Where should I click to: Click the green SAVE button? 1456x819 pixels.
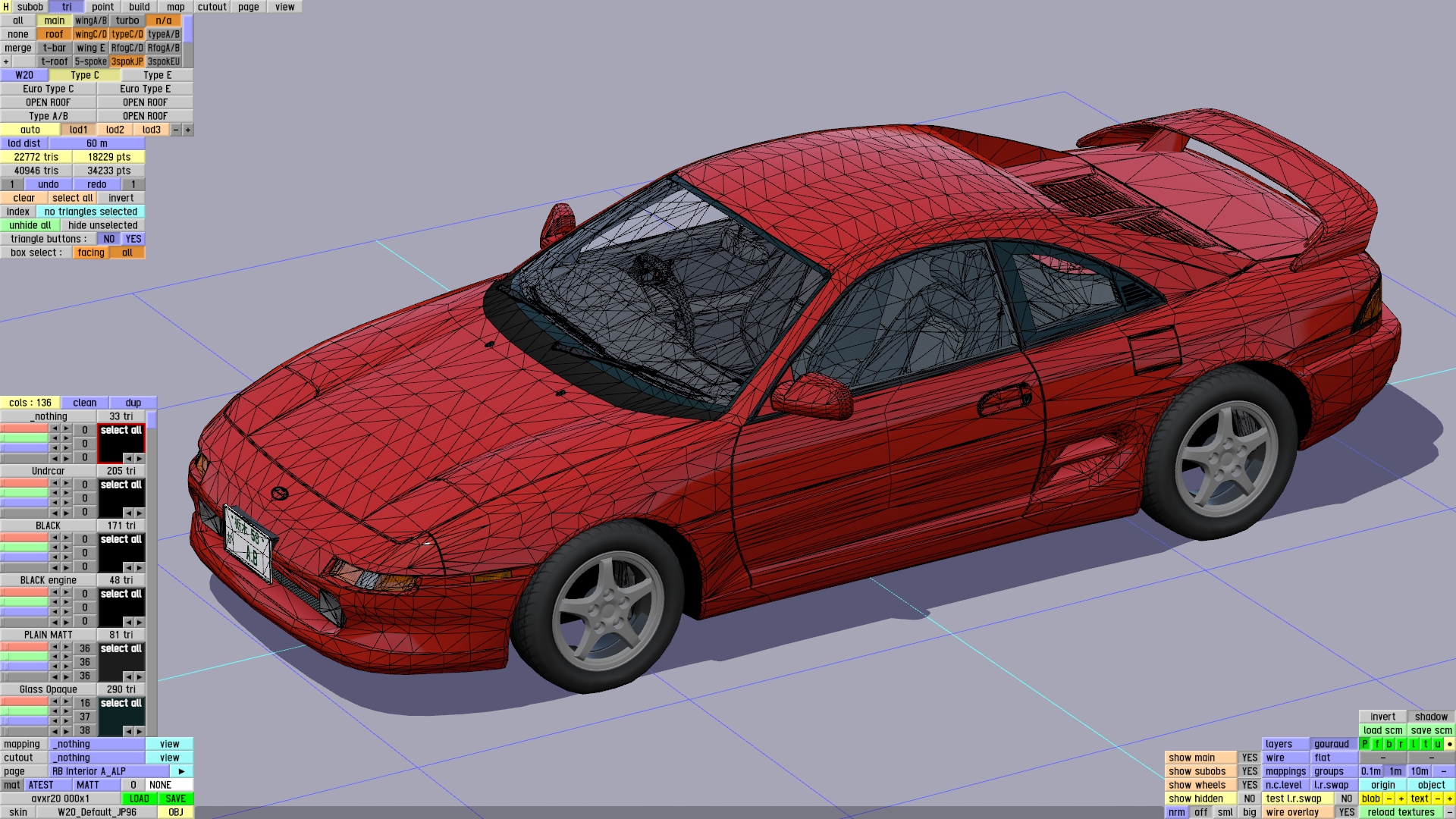[176, 799]
